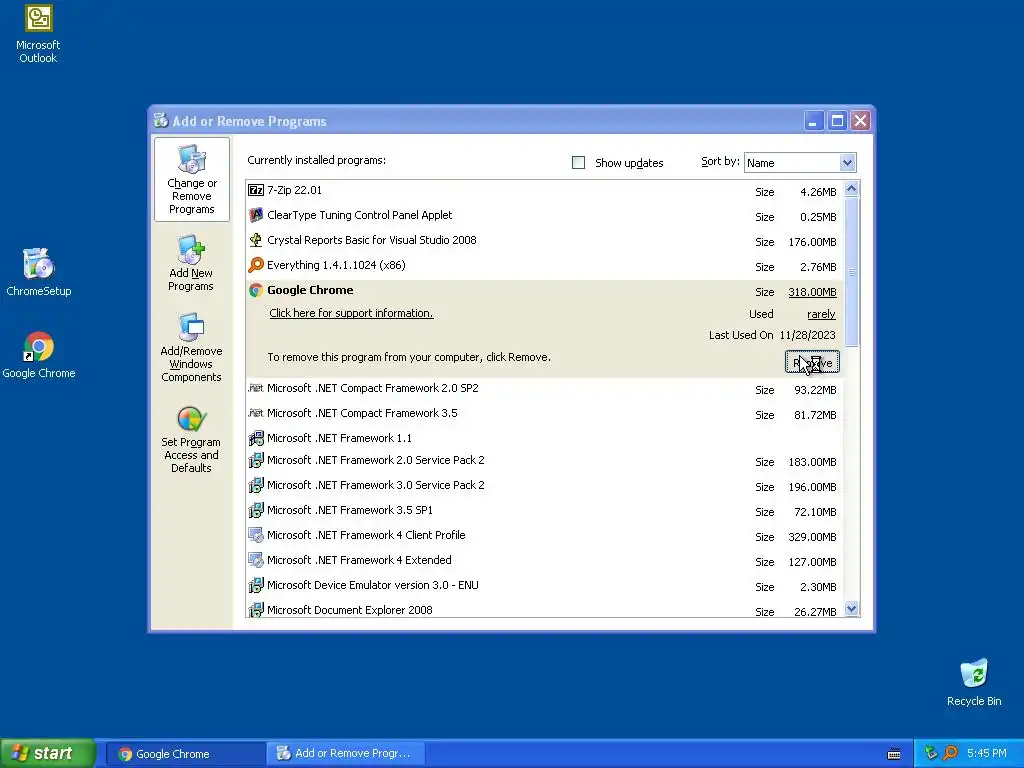This screenshot has height=768, width=1024.
Task: Click the Everything 1.4.1.1024 icon
Action: click(x=256, y=264)
